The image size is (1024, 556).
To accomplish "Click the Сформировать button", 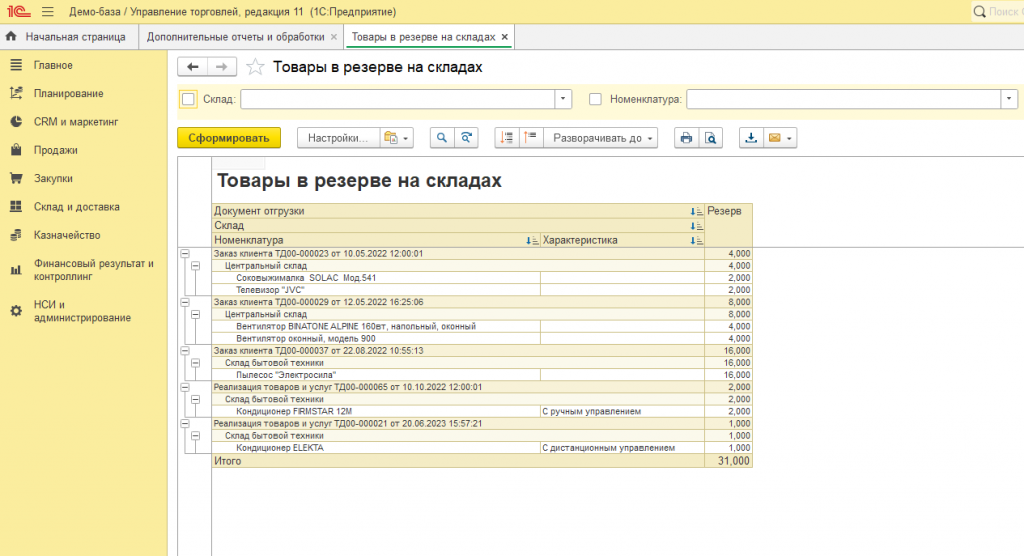I will [x=229, y=138].
